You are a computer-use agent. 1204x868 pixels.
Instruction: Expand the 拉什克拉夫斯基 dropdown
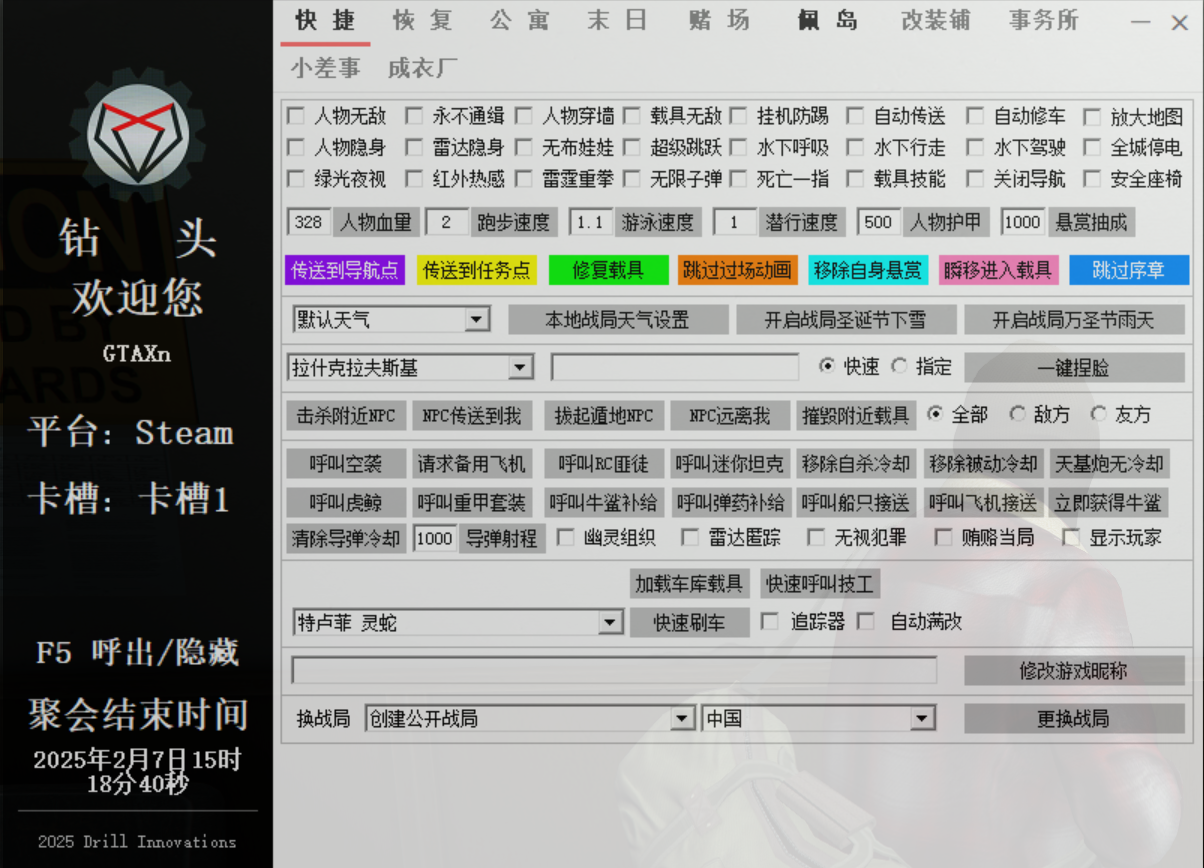pos(520,368)
